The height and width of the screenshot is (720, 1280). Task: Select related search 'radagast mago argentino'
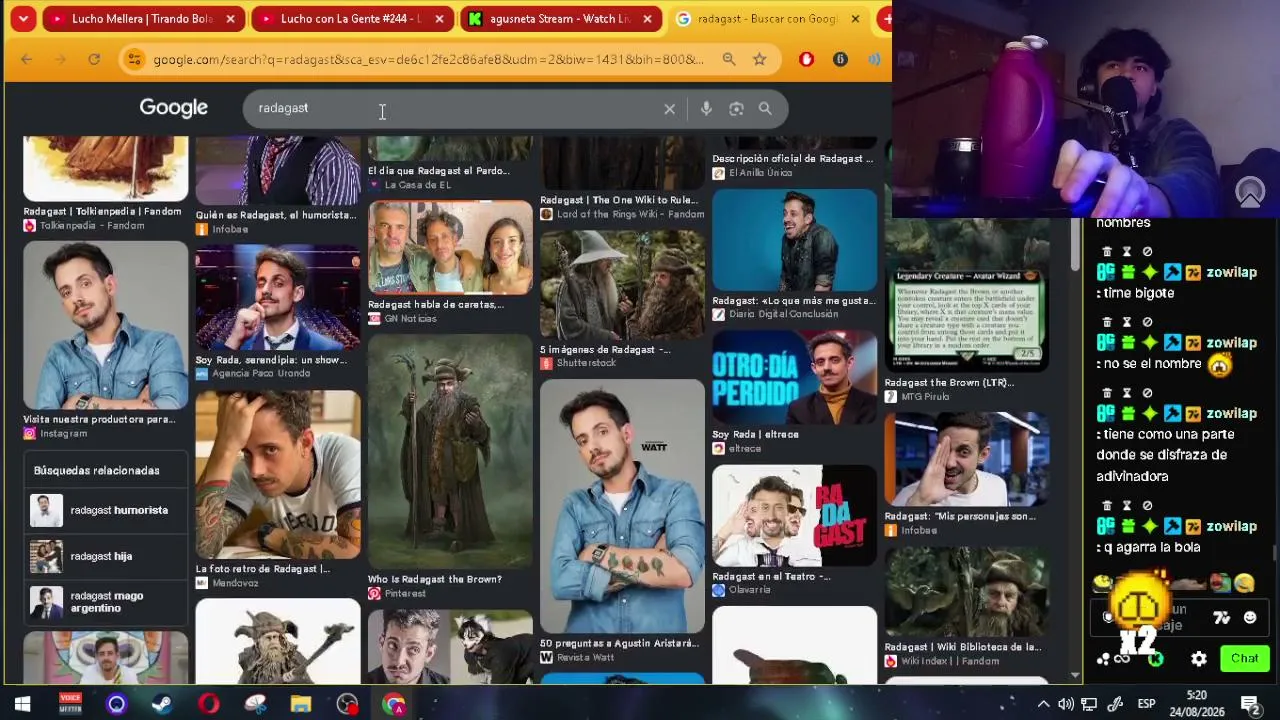(105, 602)
